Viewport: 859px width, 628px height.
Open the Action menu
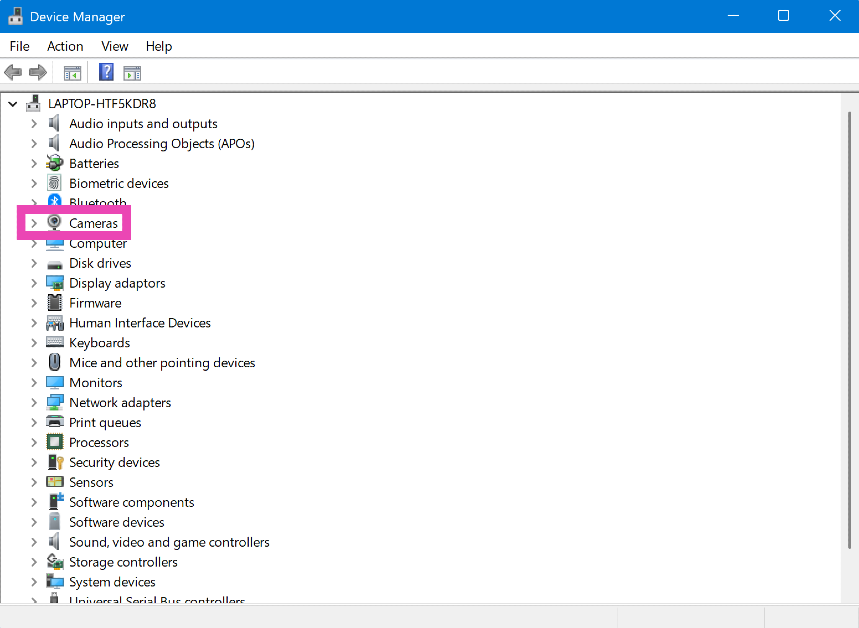pos(65,46)
